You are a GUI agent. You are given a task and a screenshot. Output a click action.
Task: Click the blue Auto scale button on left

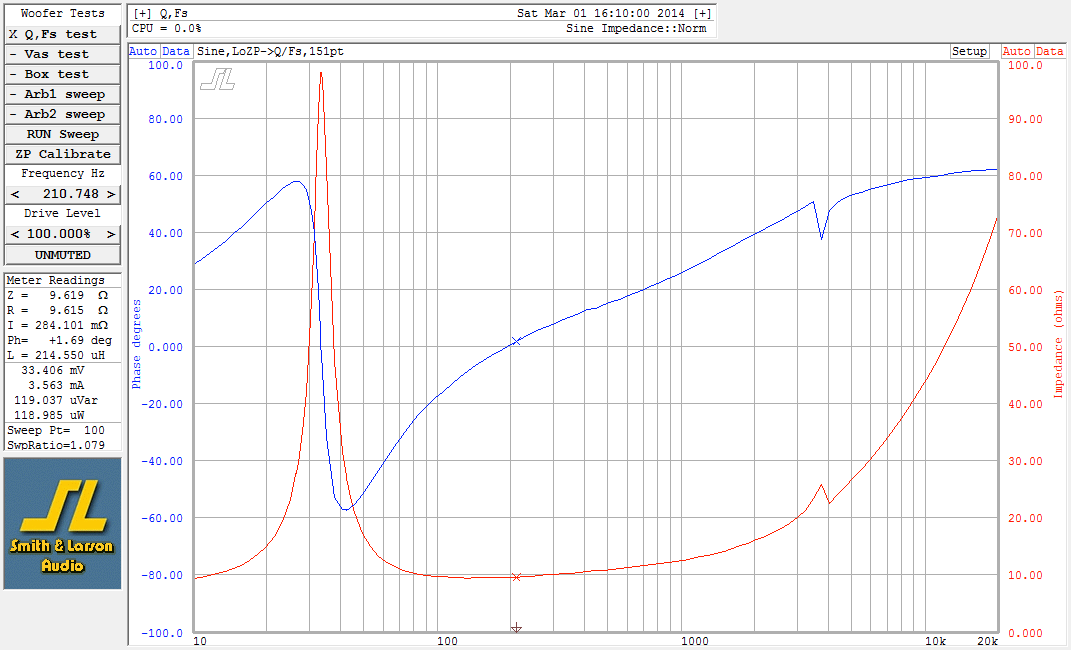click(x=143, y=51)
